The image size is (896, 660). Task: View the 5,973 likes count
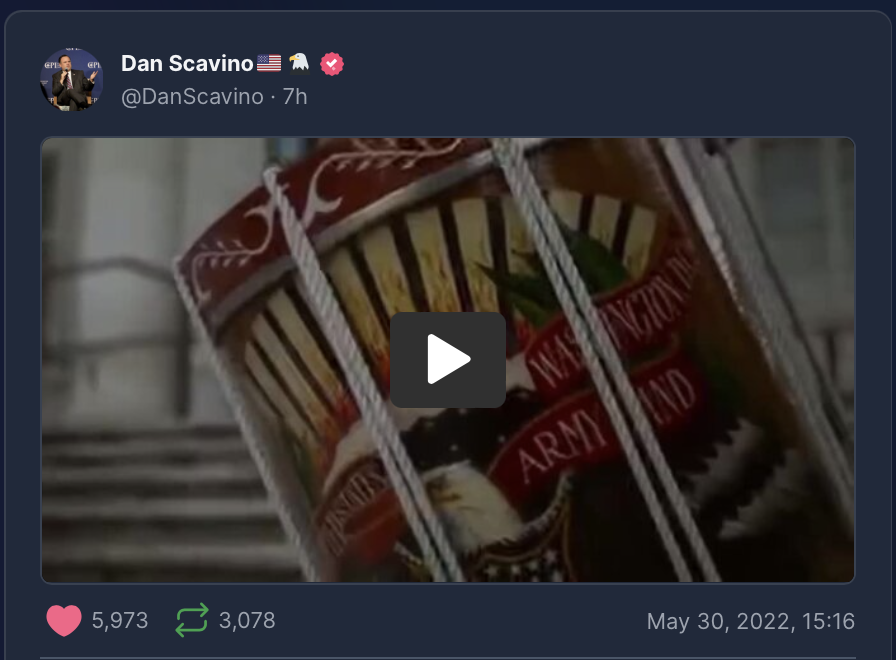120,621
